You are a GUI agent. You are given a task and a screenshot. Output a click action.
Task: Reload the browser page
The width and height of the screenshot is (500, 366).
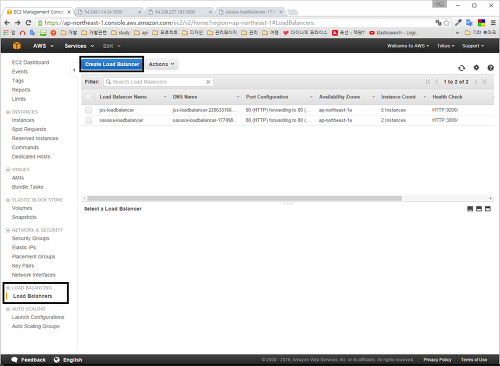point(28,23)
